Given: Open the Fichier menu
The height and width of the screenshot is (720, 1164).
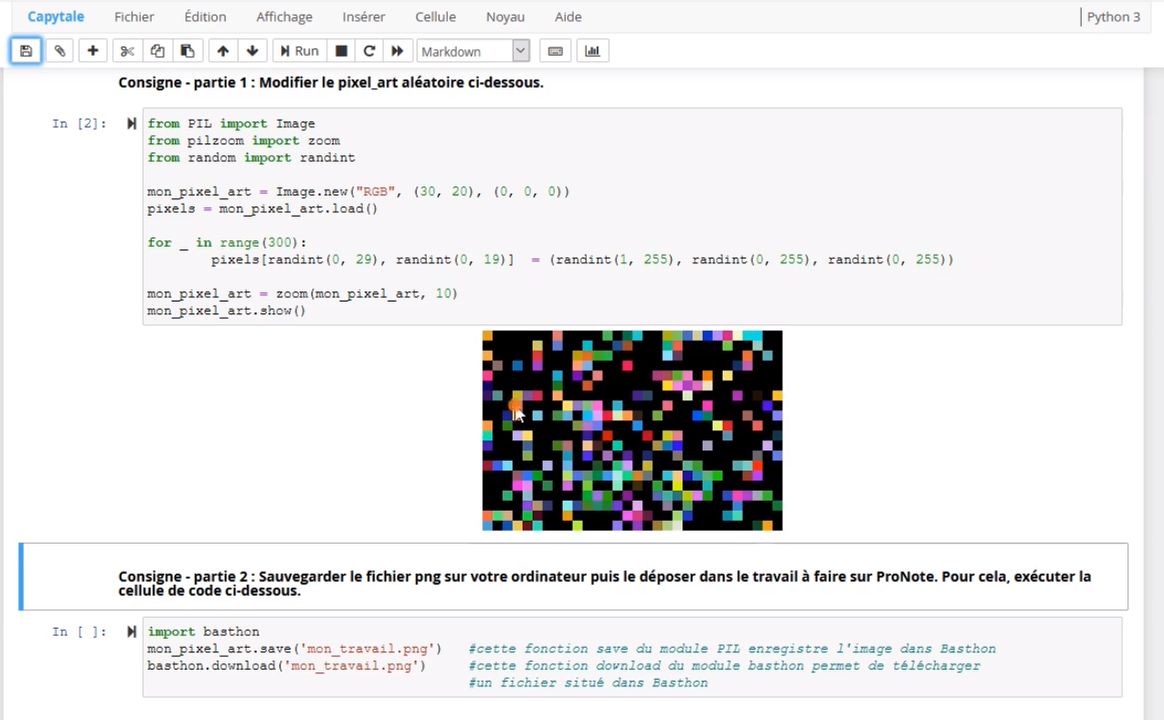Looking at the screenshot, I should point(134,17).
